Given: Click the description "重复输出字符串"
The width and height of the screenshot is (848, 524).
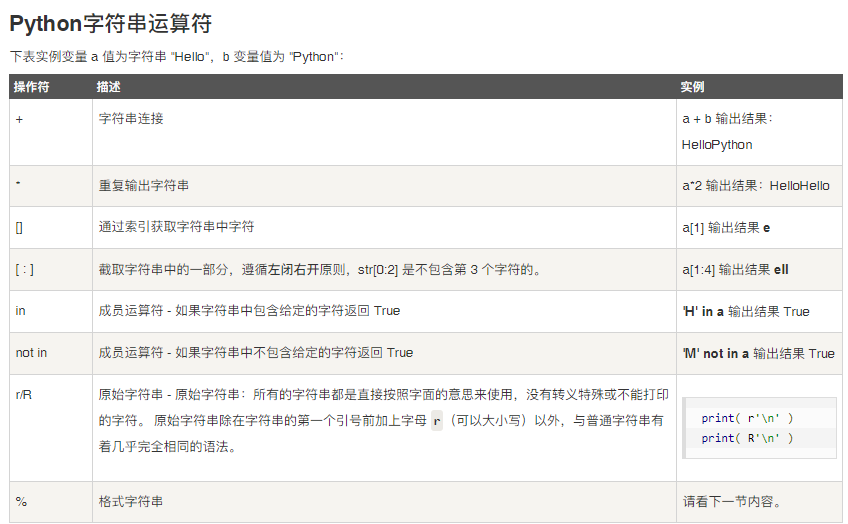Looking at the screenshot, I should coord(144,185).
